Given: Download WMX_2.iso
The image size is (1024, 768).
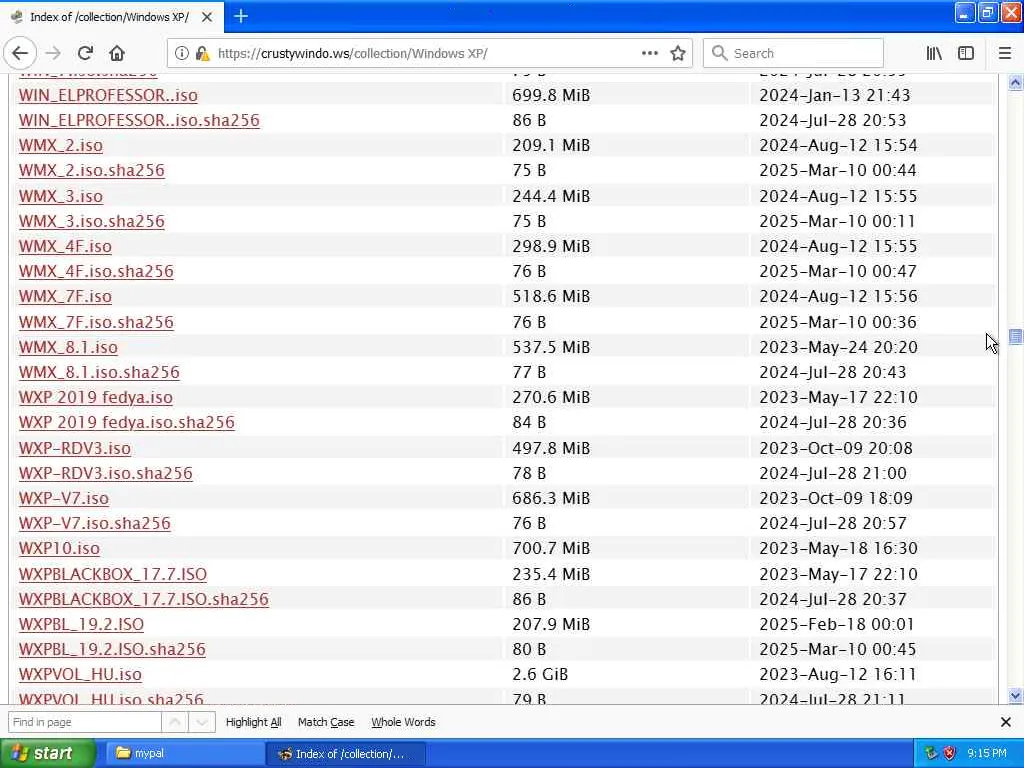Looking at the screenshot, I should coord(61,145).
